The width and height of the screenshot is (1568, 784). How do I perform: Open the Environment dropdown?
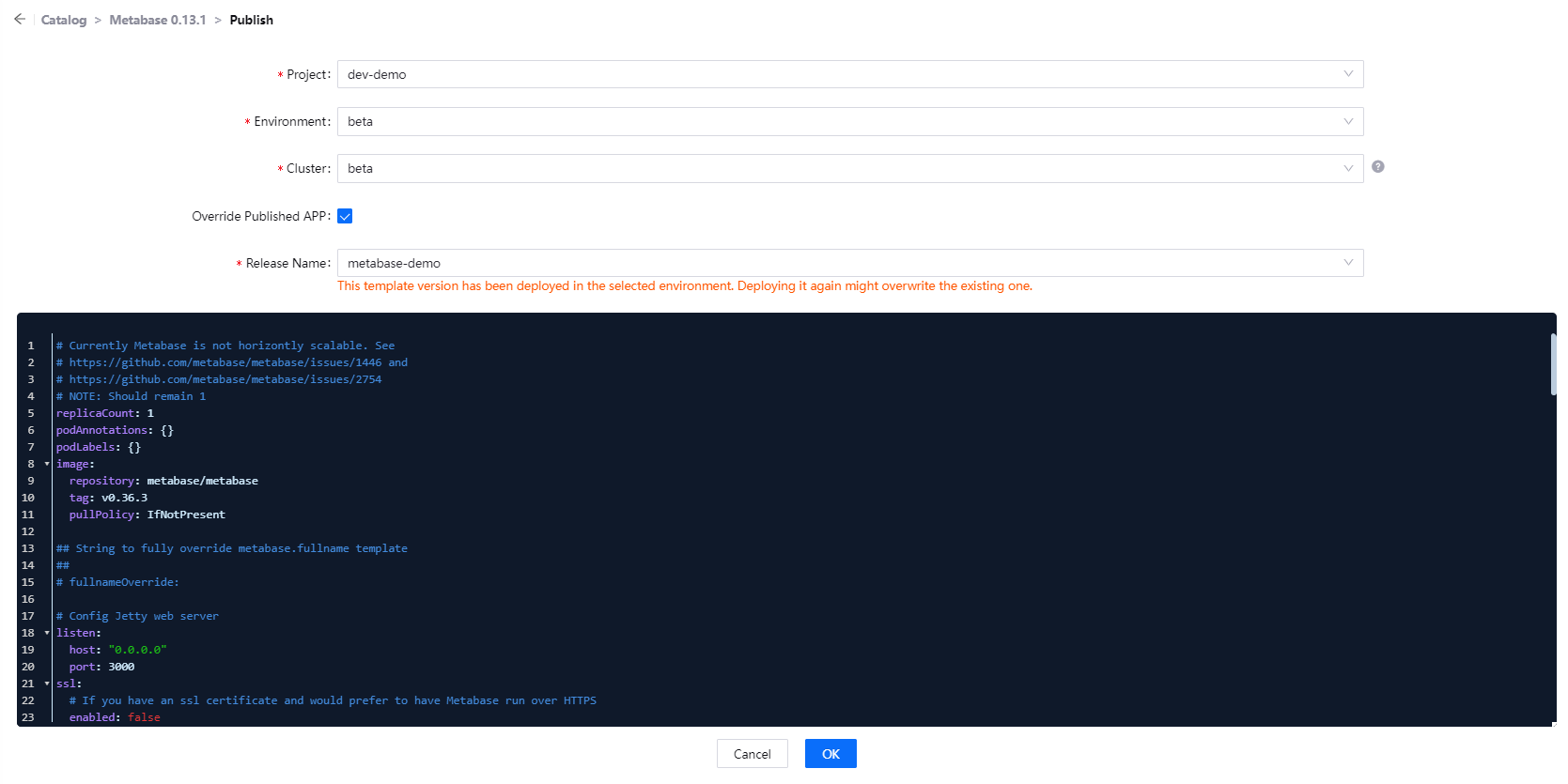coord(850,121)
